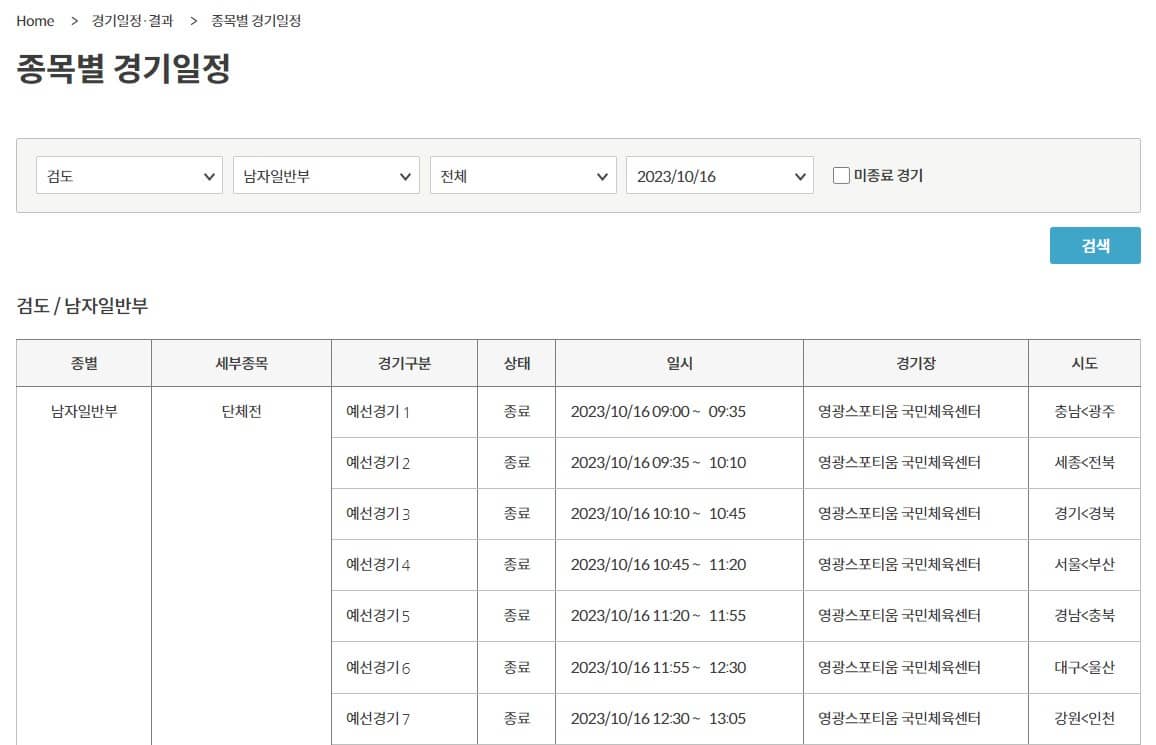
Task: Click the Home breadcrumb link
Action: tap(34, 20)
